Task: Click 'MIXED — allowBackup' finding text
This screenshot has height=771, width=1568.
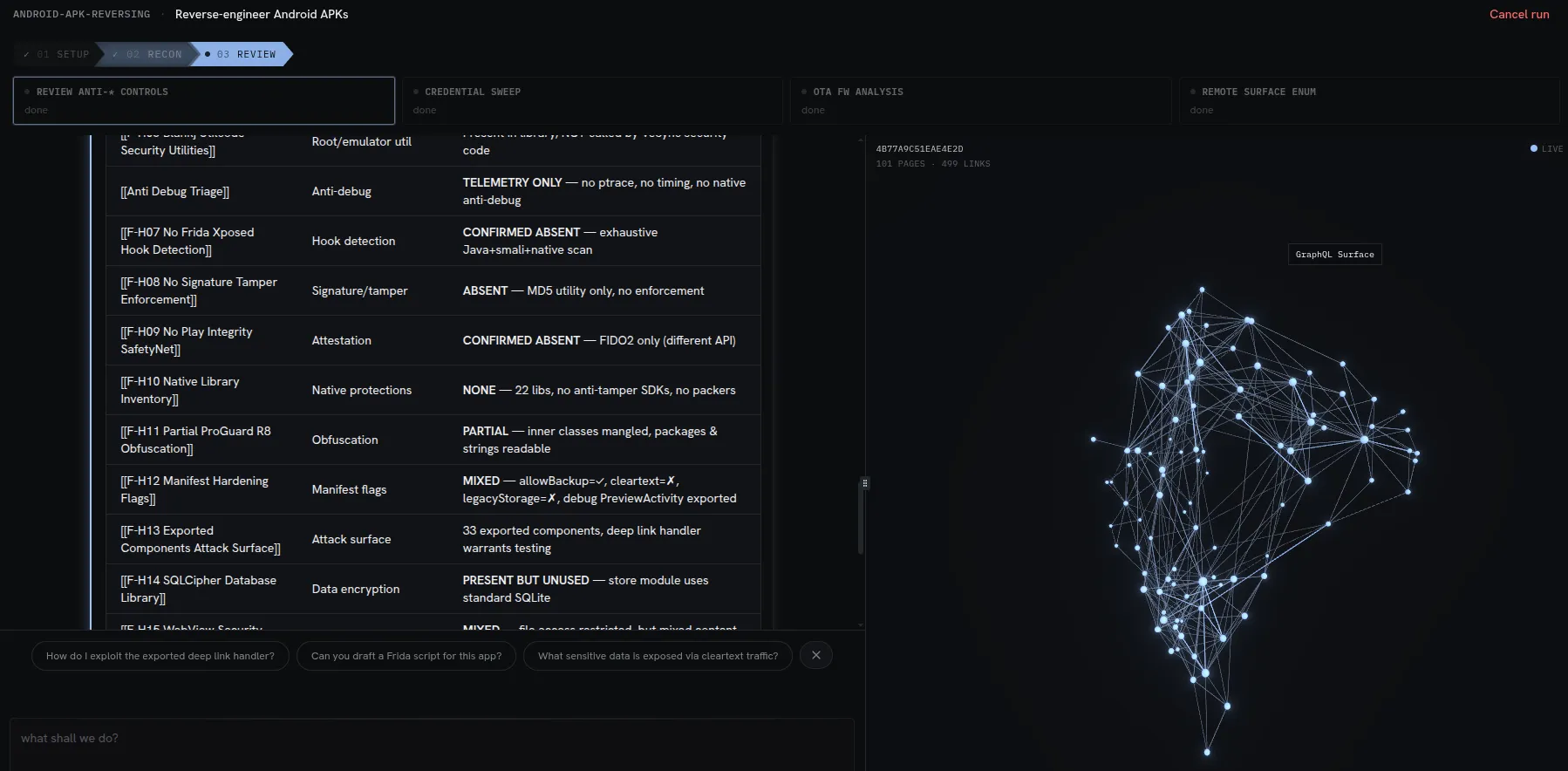Action: [x=599, y=489]
